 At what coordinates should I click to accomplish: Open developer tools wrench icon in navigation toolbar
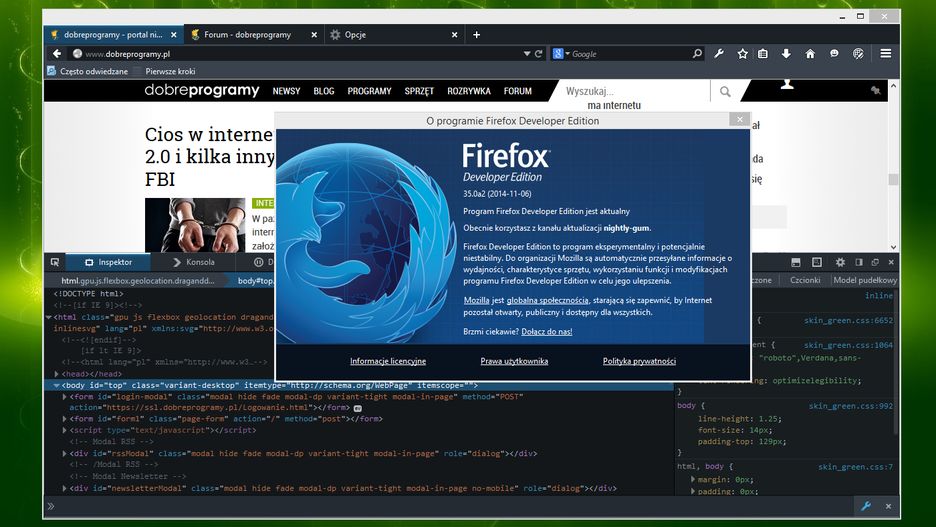719,54
